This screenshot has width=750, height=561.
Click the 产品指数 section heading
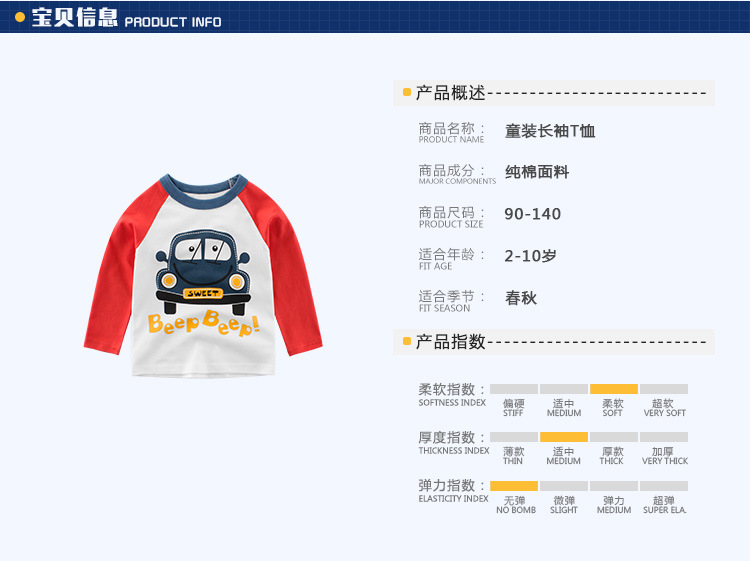(450, 341)
